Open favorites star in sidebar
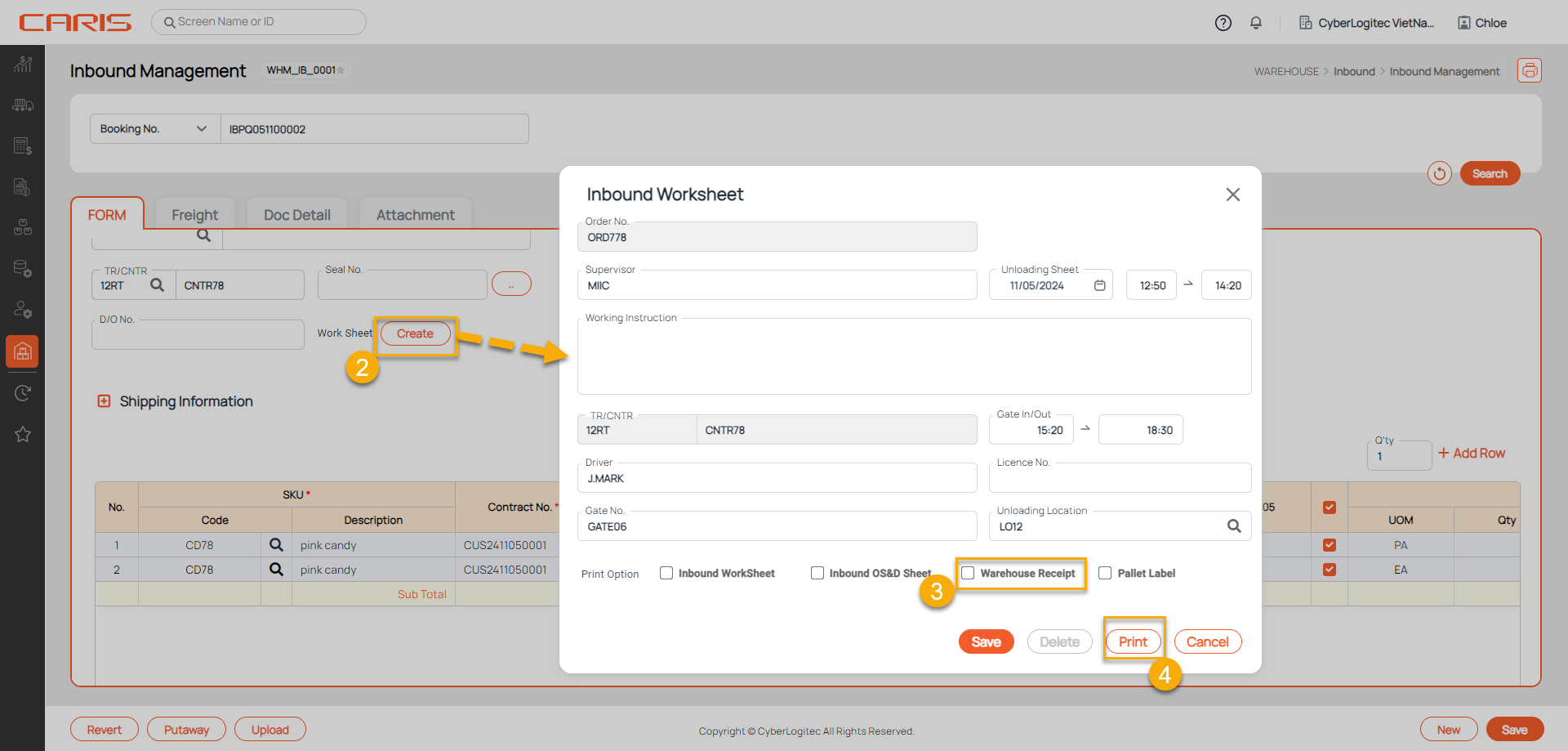The height and width of the screenshot is (751, 1568). 22,434
